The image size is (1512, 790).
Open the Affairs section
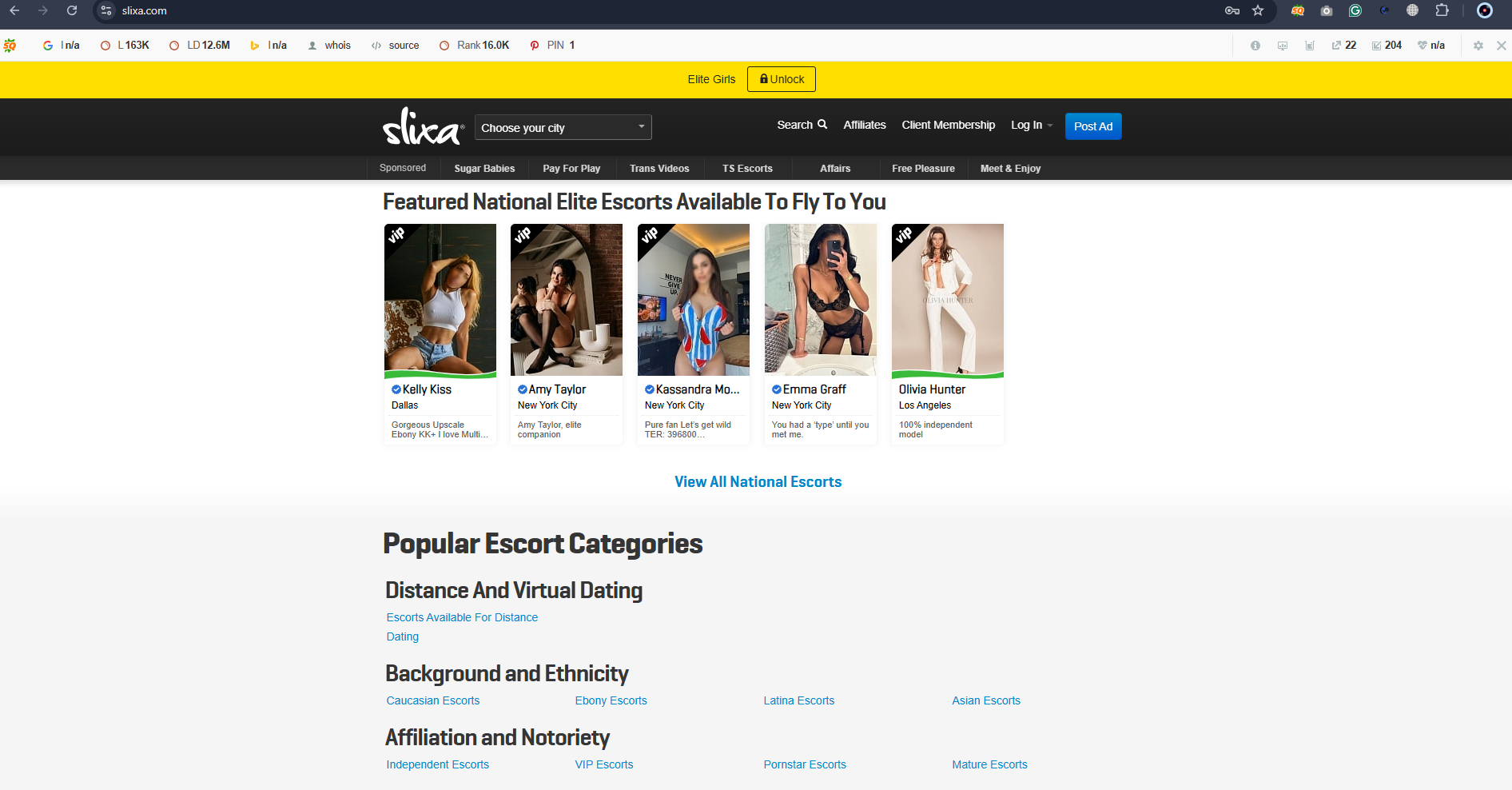(x=834, y=168)
